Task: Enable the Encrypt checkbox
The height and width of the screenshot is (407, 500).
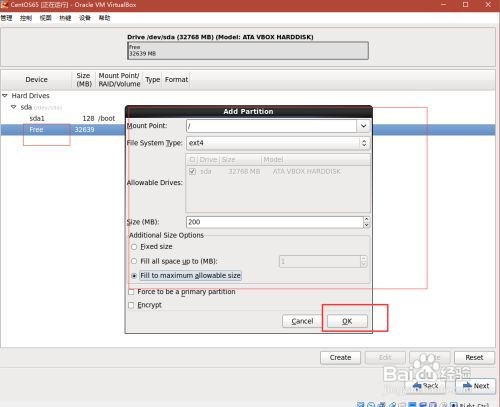Action: point(131,305)
